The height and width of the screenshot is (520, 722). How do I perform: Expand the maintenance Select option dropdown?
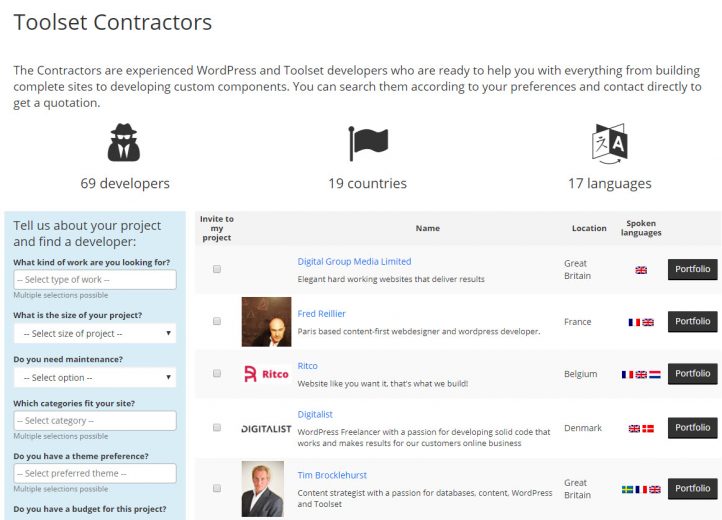(95, 378)
